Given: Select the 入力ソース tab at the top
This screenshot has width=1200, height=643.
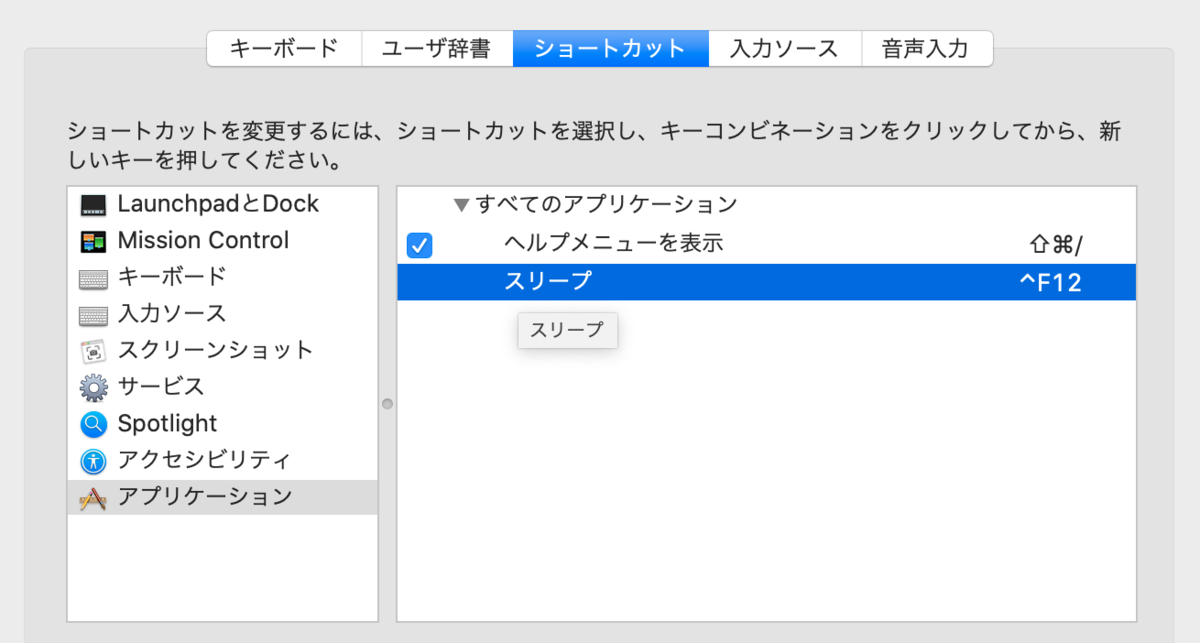Looking at the screenshot, I should [784, 47].
